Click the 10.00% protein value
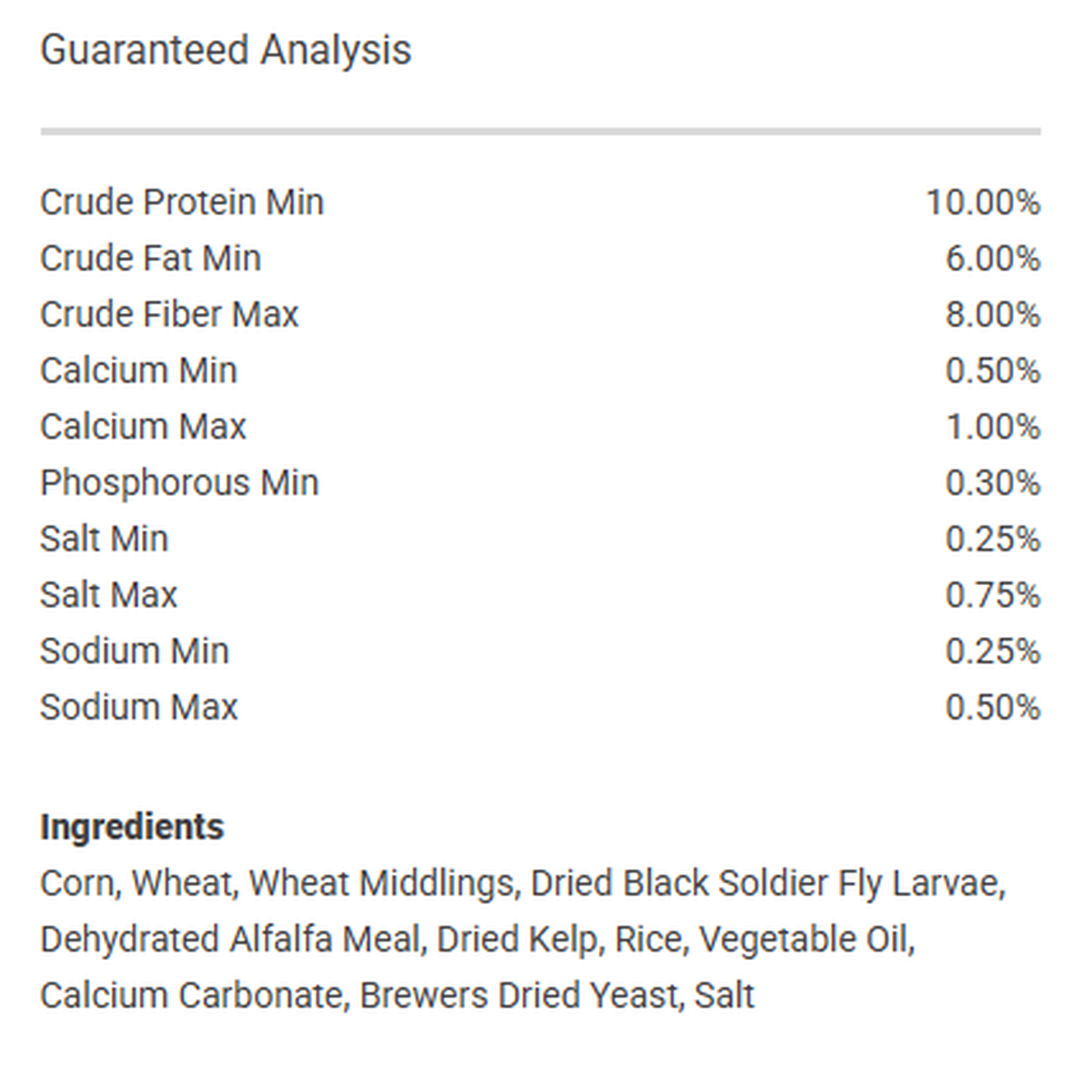The height and width of the screenshot is (1092, 1092). point(983,202)
